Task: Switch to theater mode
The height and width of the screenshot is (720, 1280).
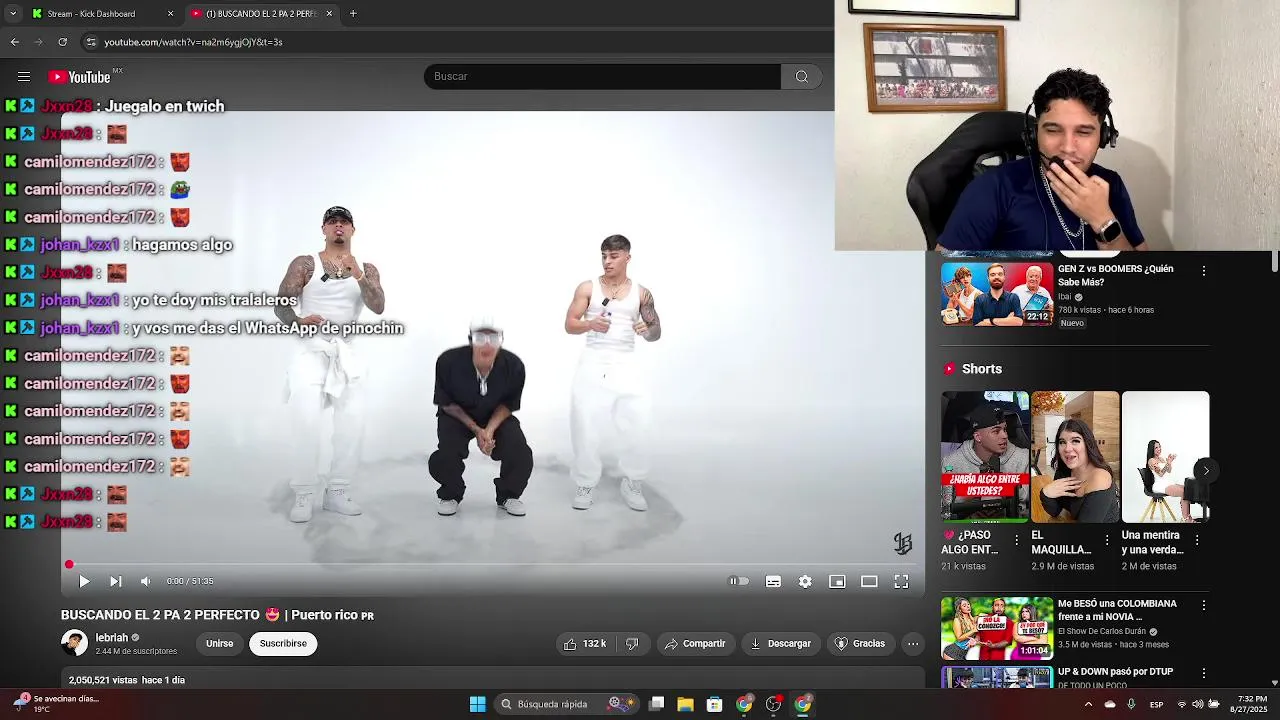Action: [869, 581]
